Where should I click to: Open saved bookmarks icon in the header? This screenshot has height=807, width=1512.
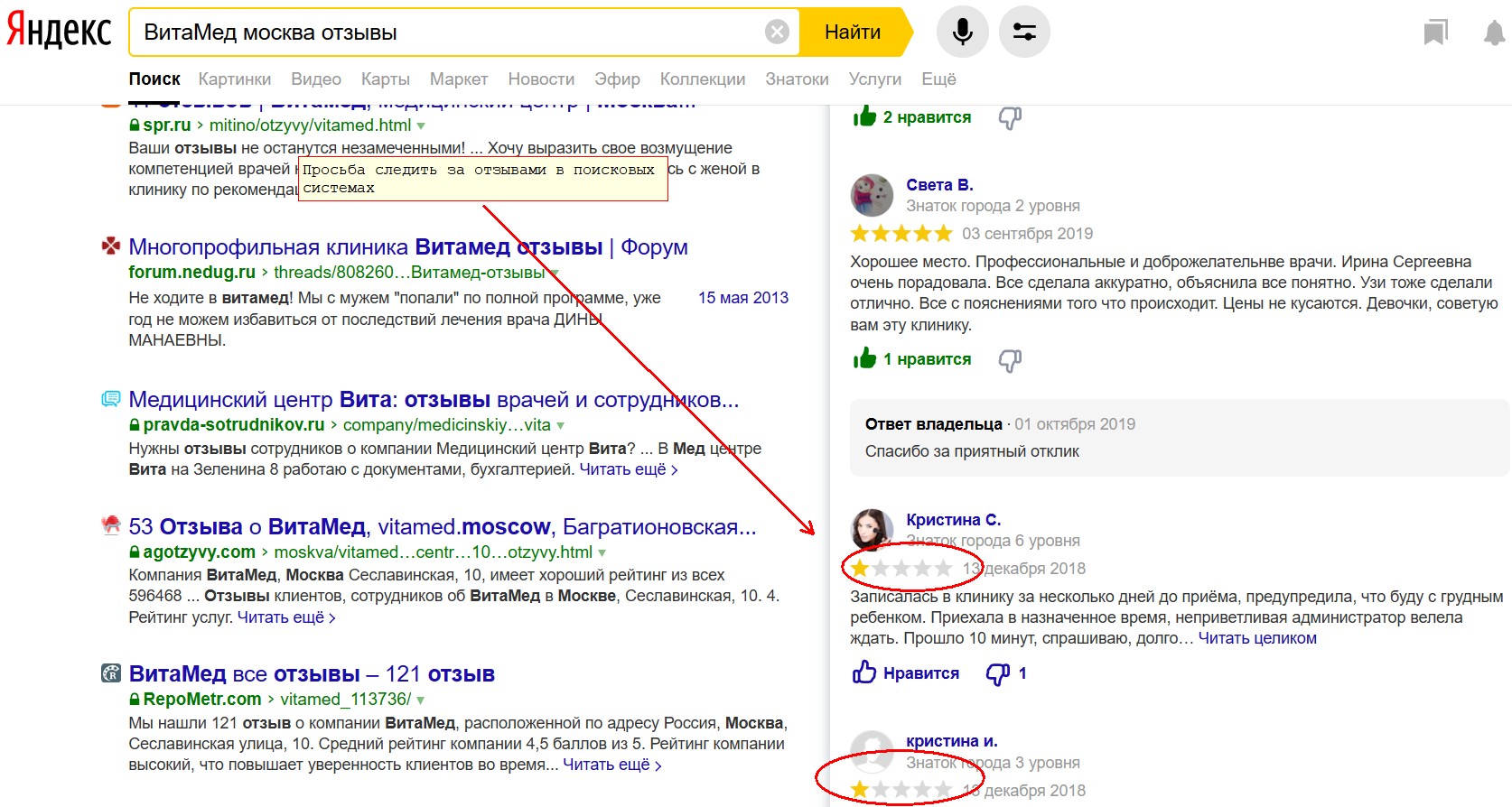coord(1435,33)
